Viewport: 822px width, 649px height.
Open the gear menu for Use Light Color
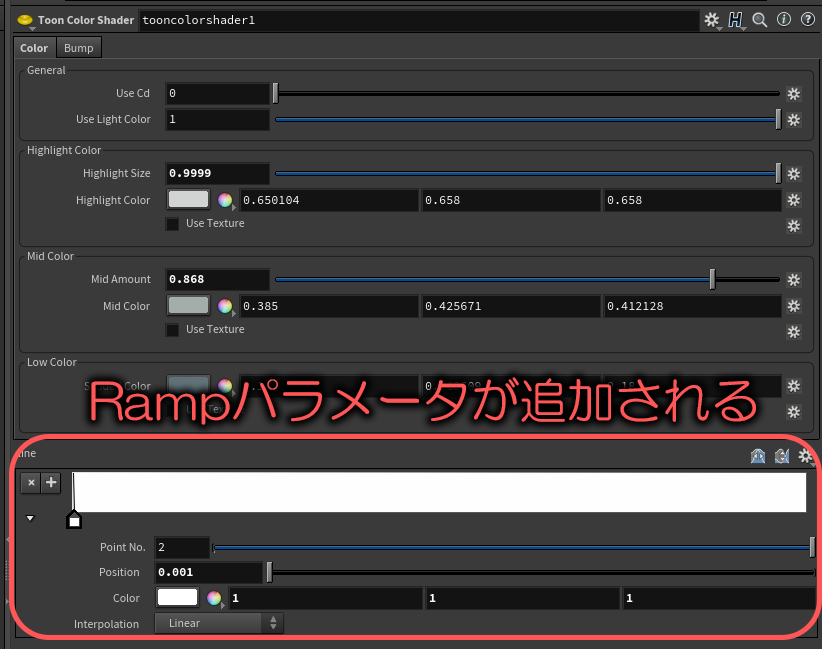(794, 120)
